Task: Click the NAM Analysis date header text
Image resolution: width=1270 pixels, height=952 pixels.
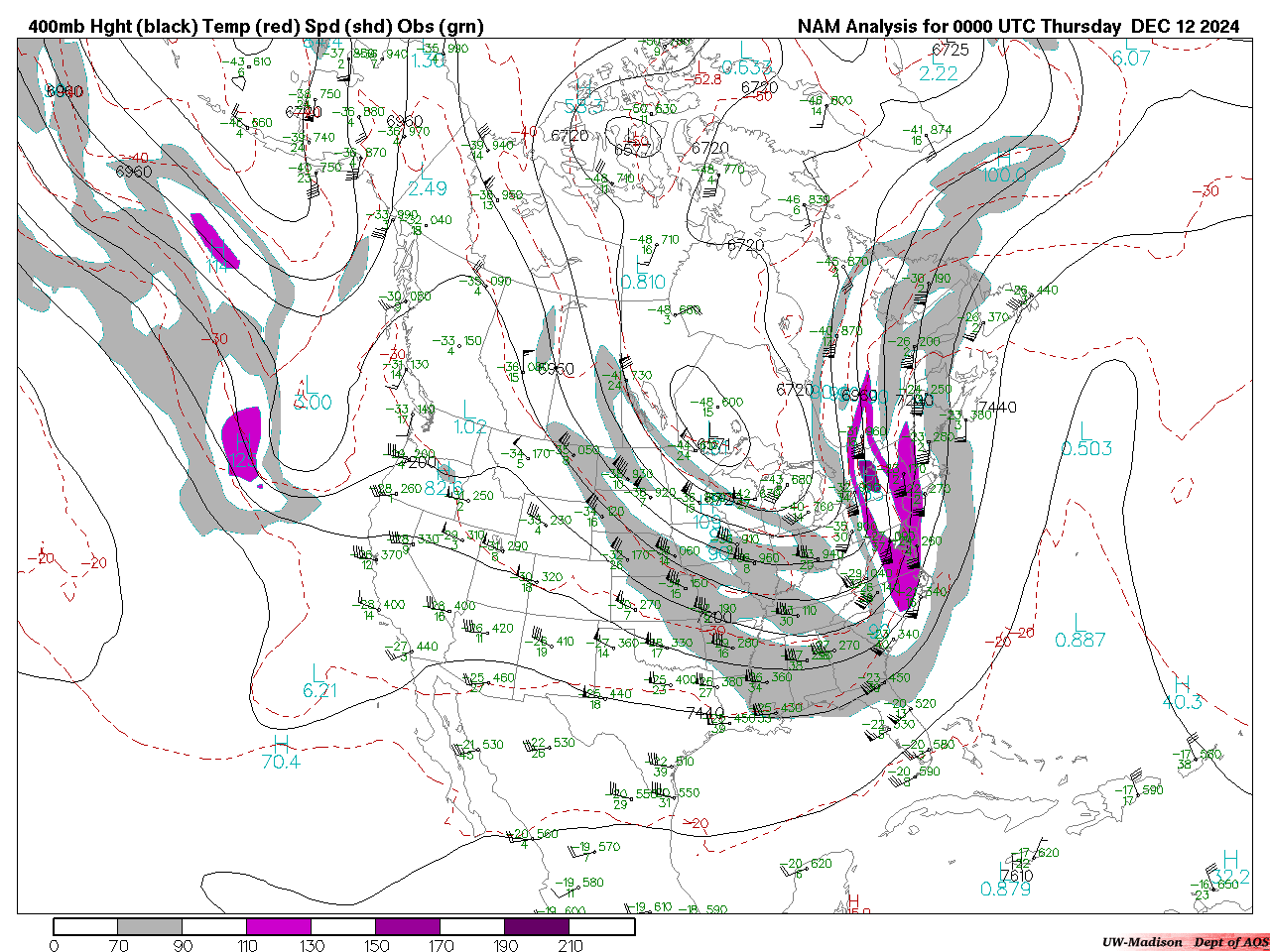Action: [x=1018, y=27]
